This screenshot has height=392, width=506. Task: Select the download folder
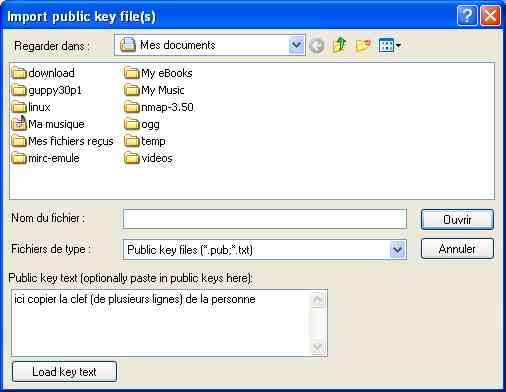point(43,73)
